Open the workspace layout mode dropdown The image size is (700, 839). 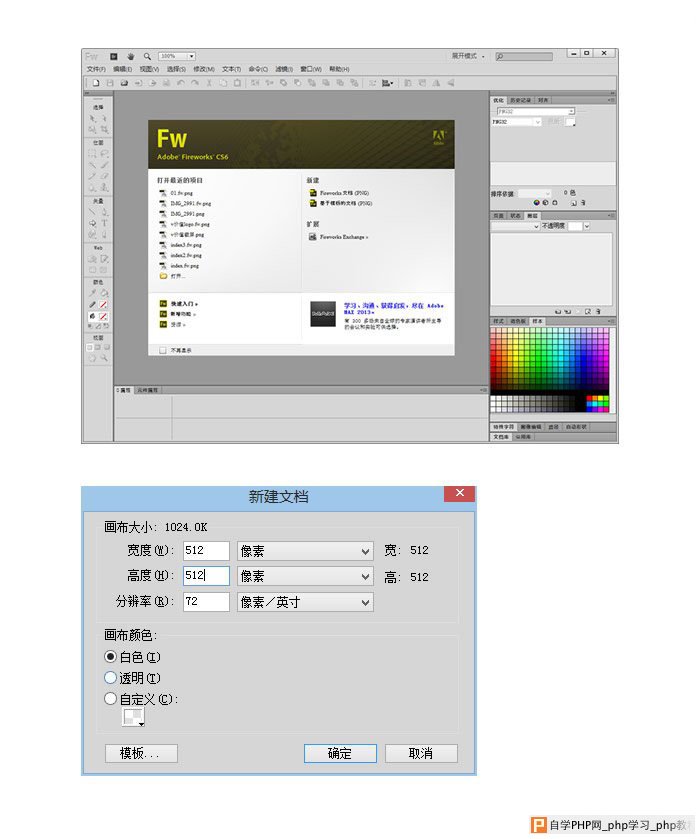[x=469, y=56]
